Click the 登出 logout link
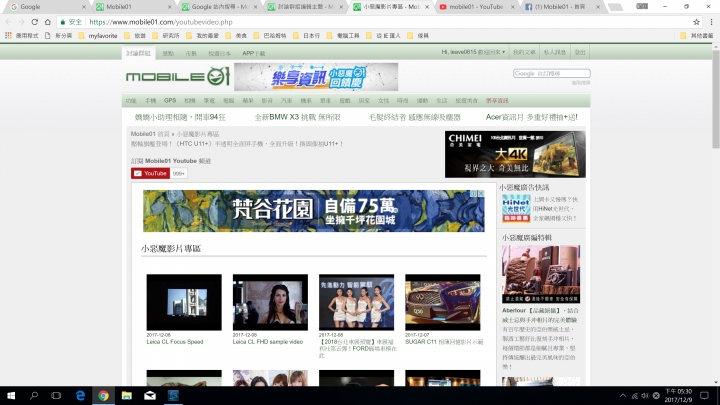 580,52
